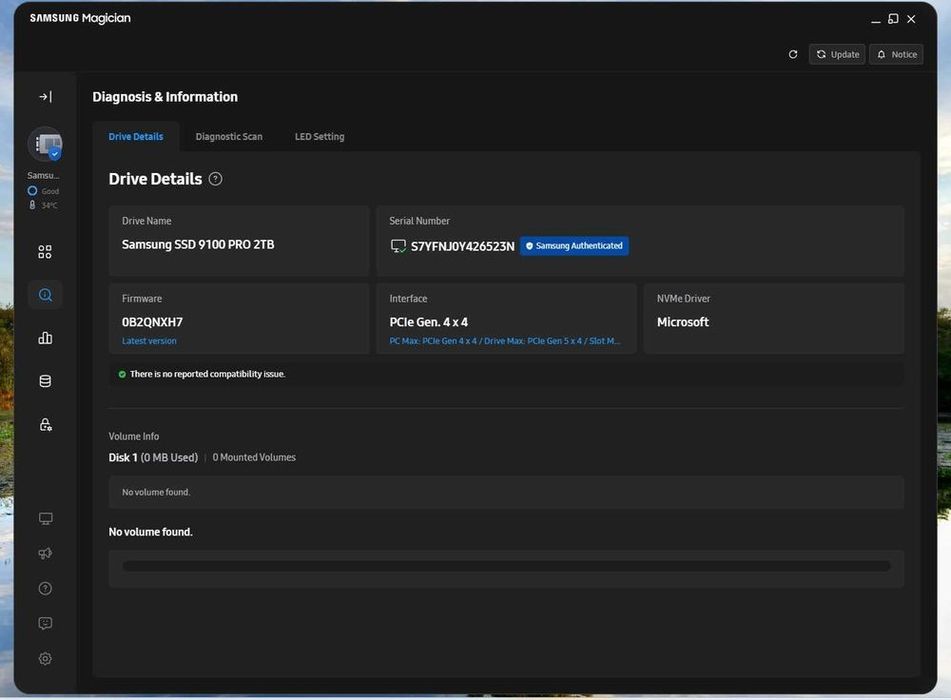Open the feedback chat bubble icon

45,624
